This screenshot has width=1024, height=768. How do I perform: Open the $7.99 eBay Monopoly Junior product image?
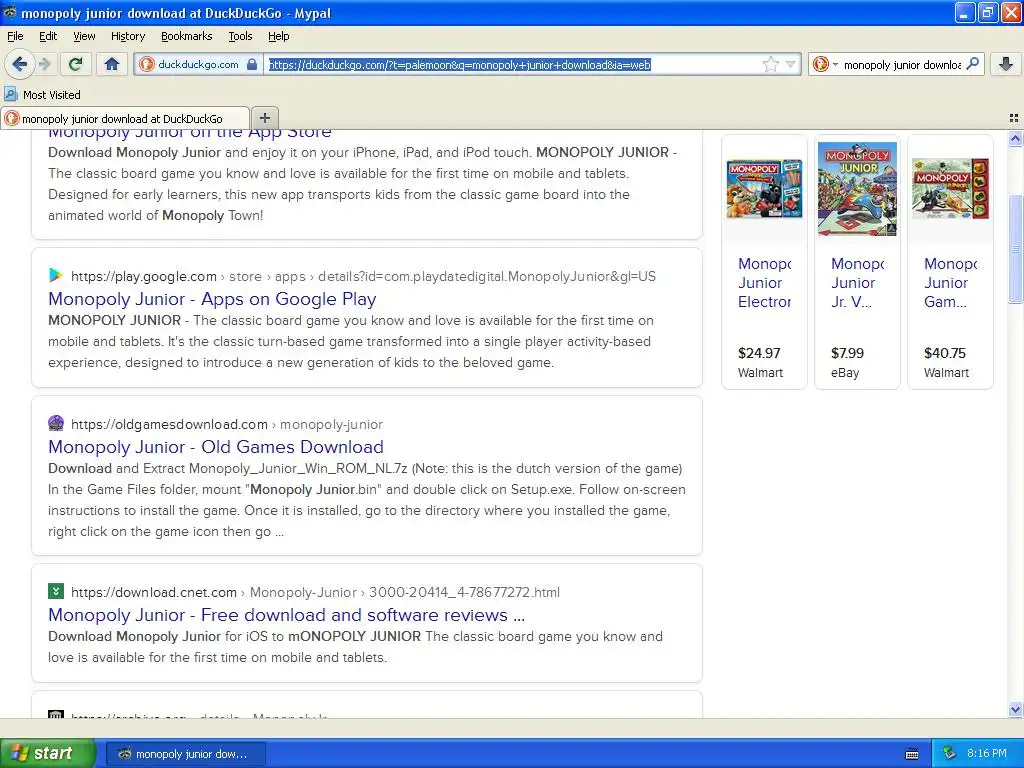857,189
